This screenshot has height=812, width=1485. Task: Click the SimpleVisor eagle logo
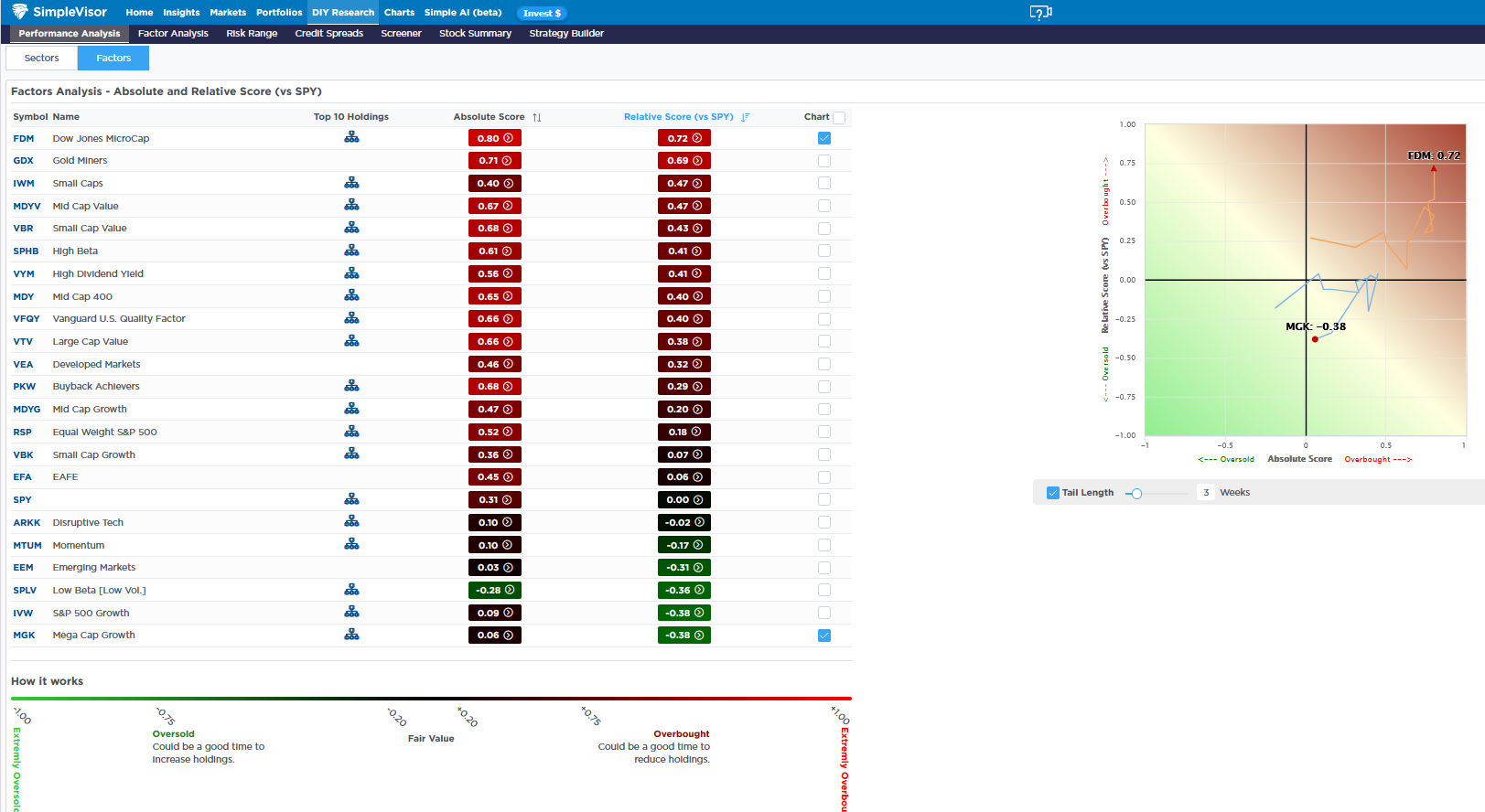point(19,12)
